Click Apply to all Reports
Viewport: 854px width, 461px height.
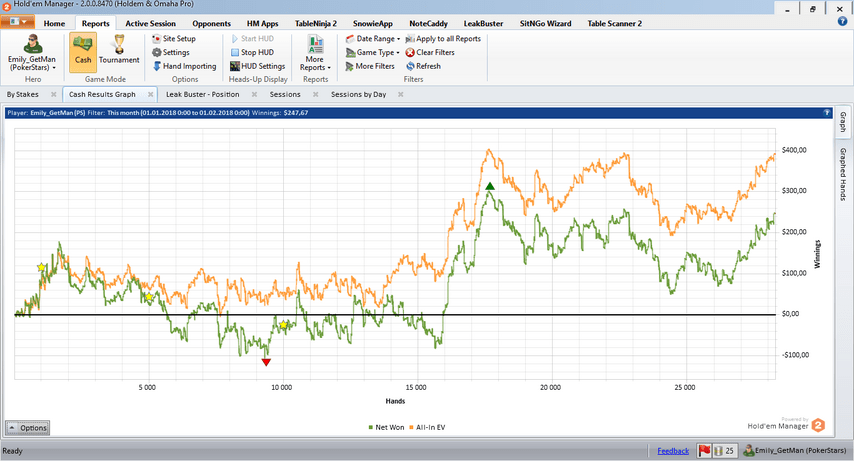pyautogui.click(x=443, y=39)
